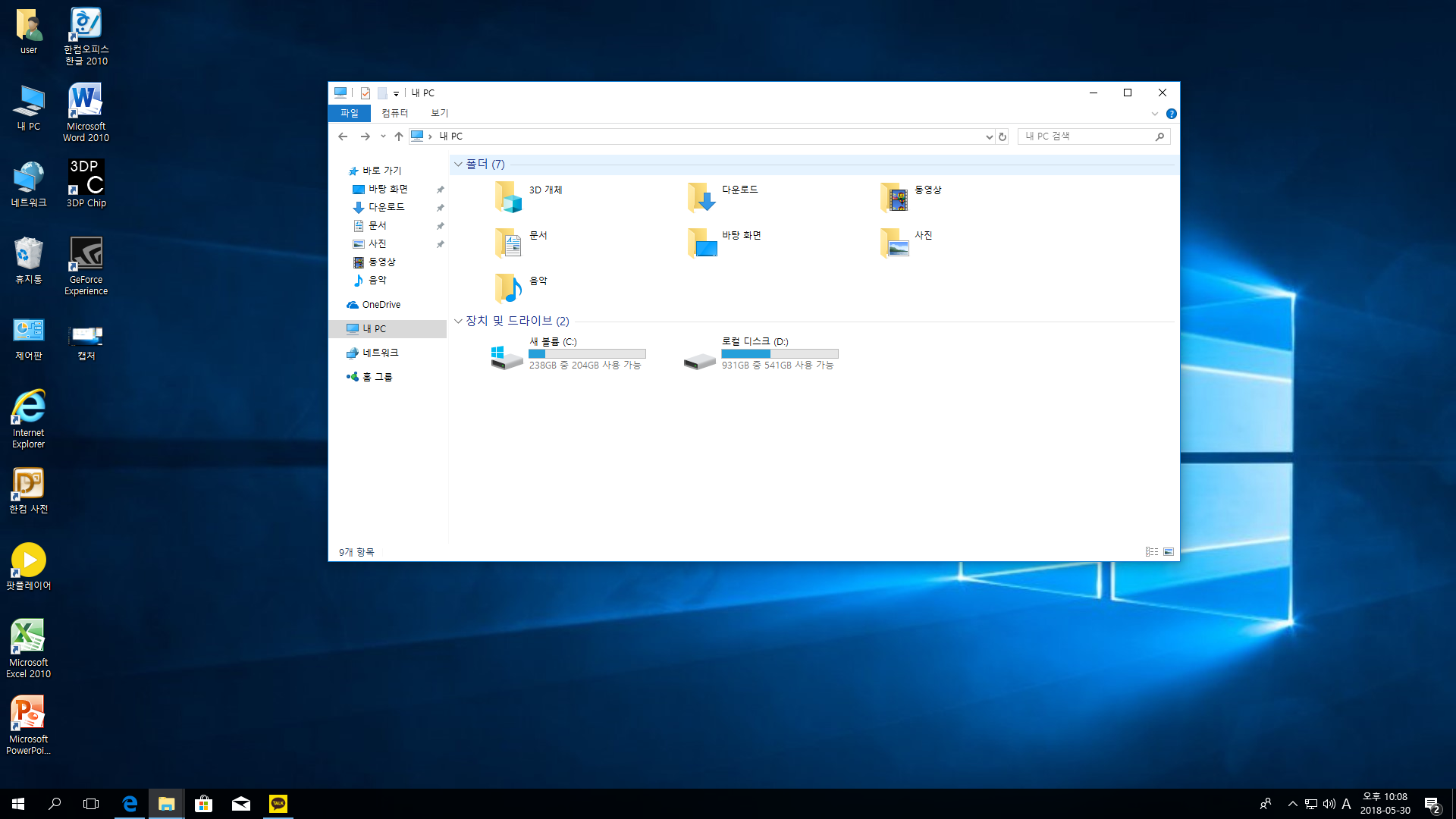Click the Properties icon in quick access toolbar
Screen dimensions: 1456x819
(x=366, y=93)
